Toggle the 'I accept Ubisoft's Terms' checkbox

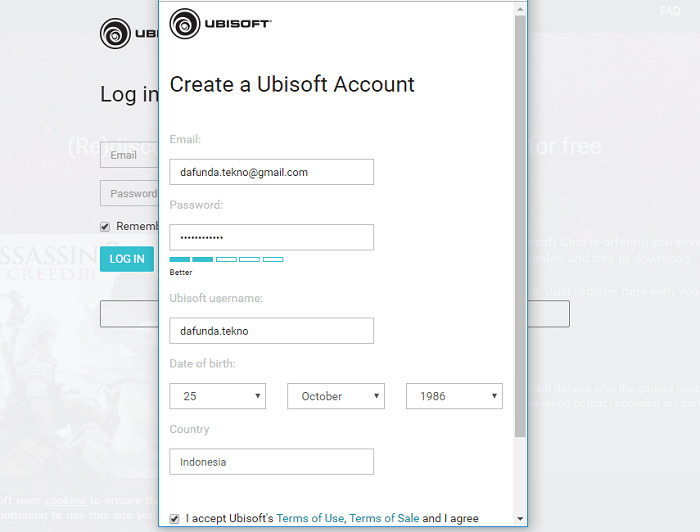(175, 519)
